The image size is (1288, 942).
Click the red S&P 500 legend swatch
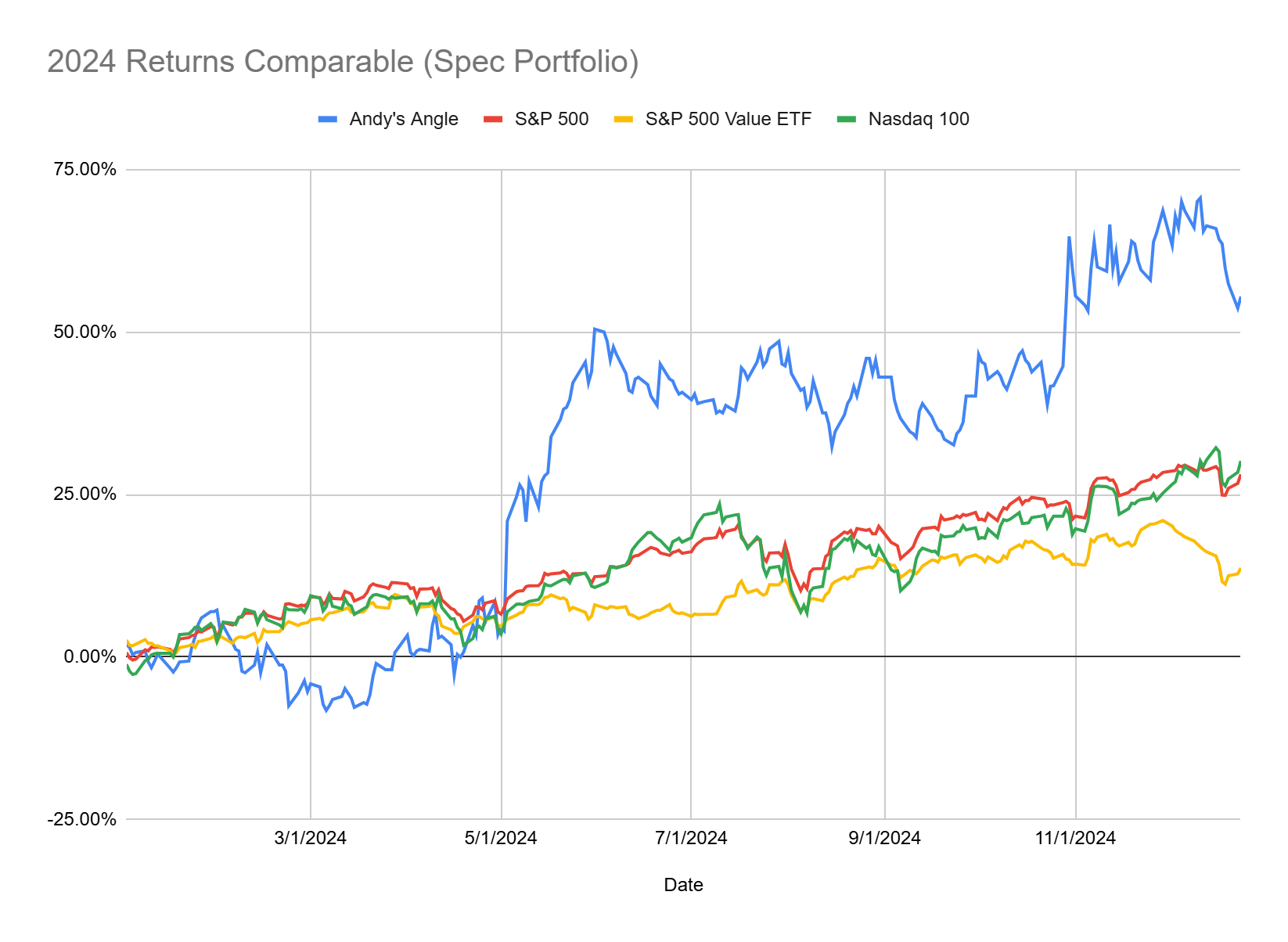[493, 120]
